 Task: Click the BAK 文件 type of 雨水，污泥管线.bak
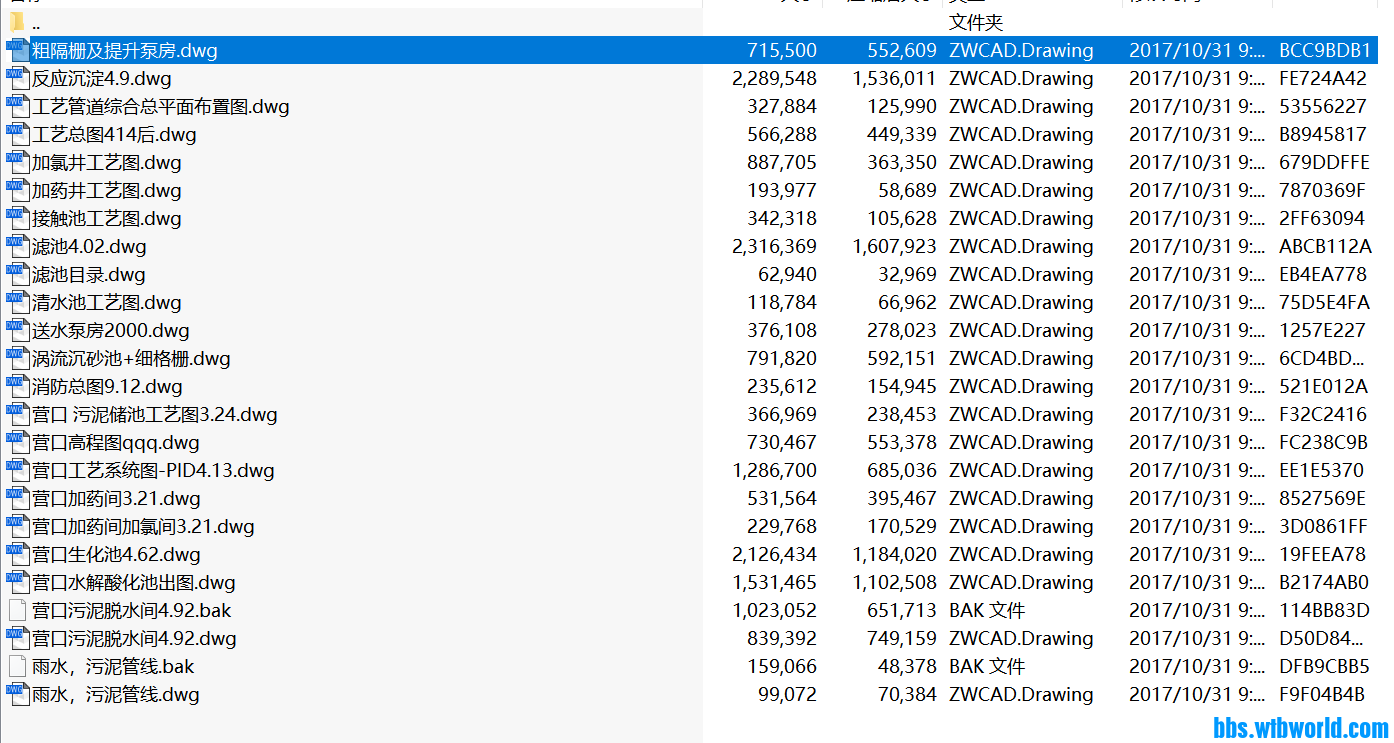(x=986, y=666)
